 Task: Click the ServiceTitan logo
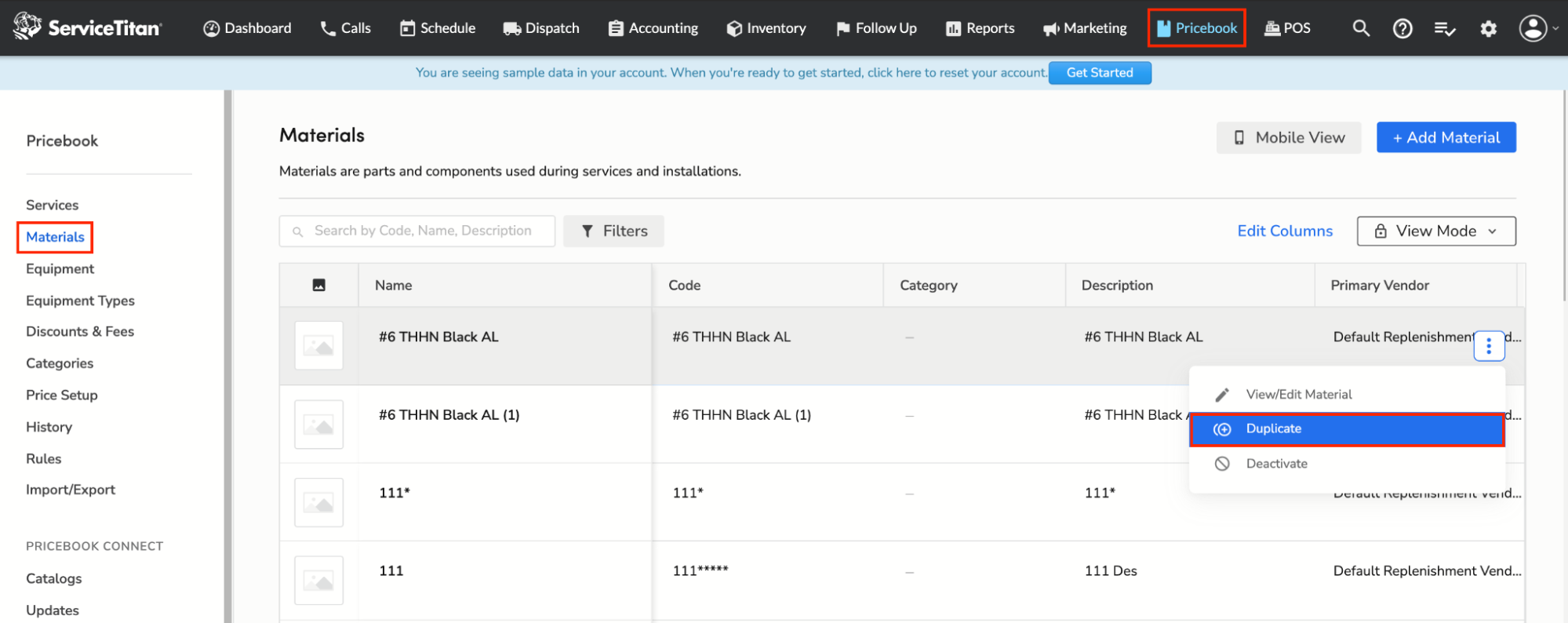[x=88, y=27]
